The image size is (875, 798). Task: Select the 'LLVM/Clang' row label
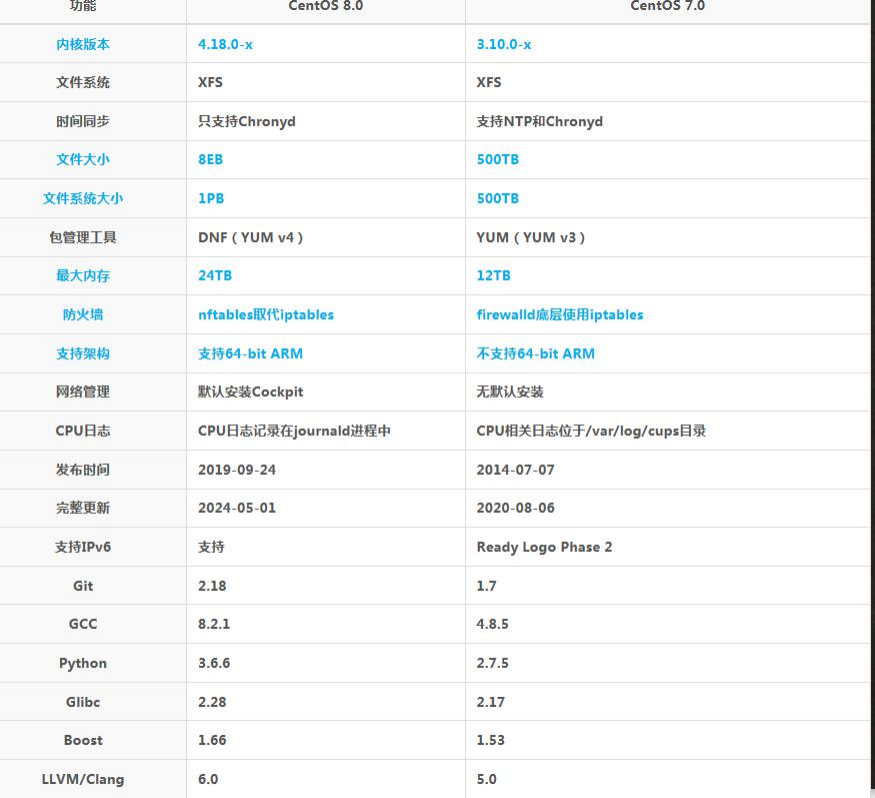pyautogui.click(x=83, y=778)
